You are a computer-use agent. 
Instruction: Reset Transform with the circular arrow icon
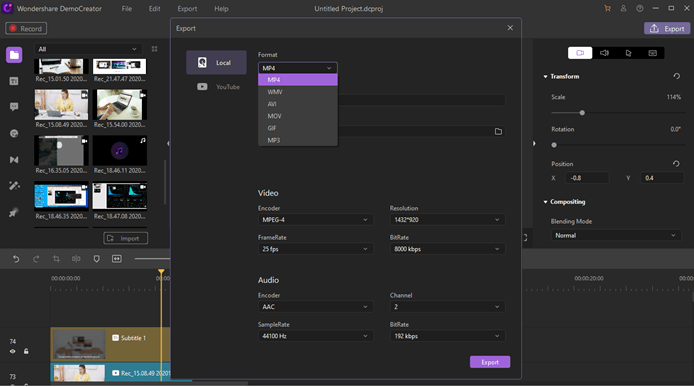point(676,76)
